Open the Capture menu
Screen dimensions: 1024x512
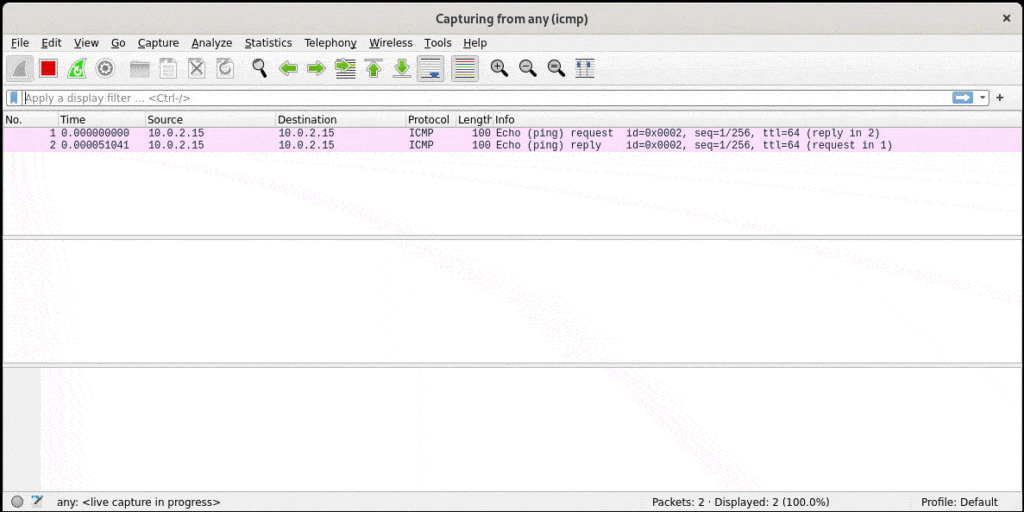click(x=158, y=42)
